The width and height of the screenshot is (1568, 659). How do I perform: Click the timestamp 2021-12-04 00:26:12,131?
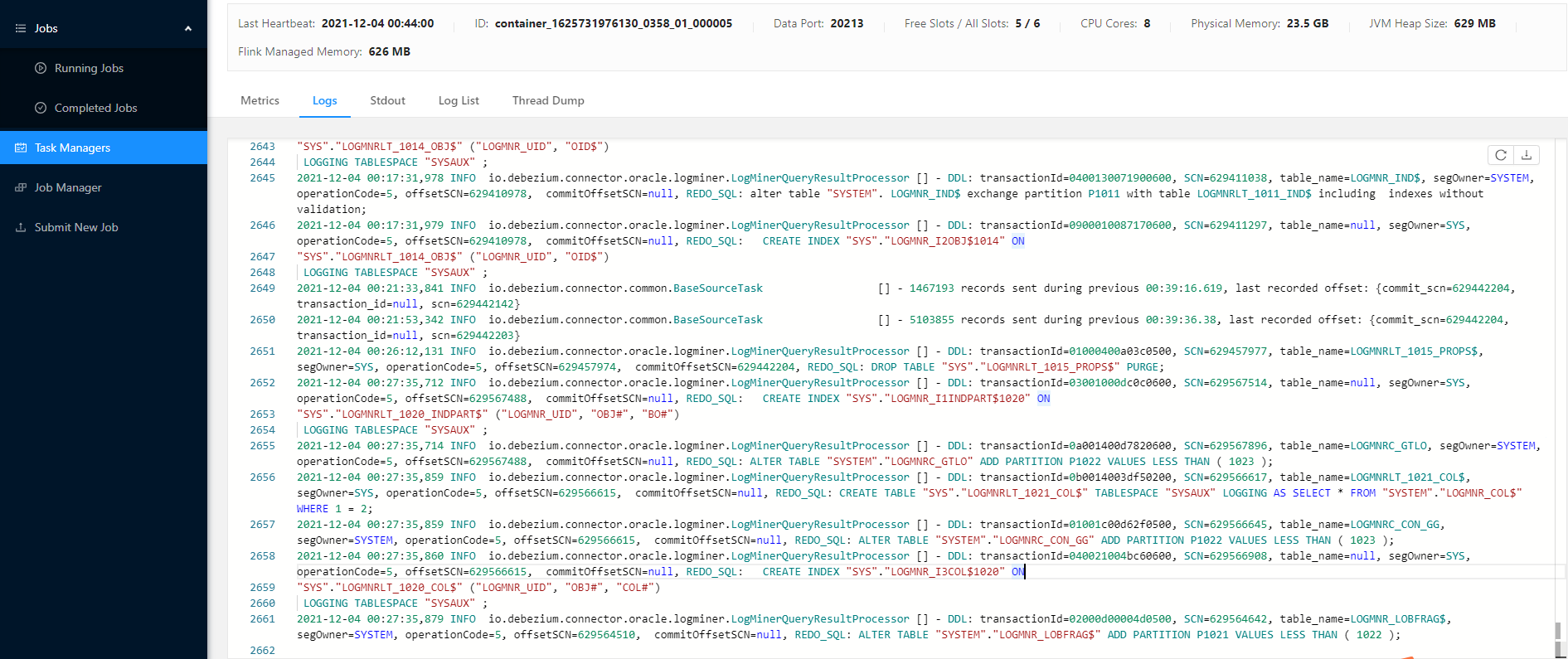click(371, 351)
